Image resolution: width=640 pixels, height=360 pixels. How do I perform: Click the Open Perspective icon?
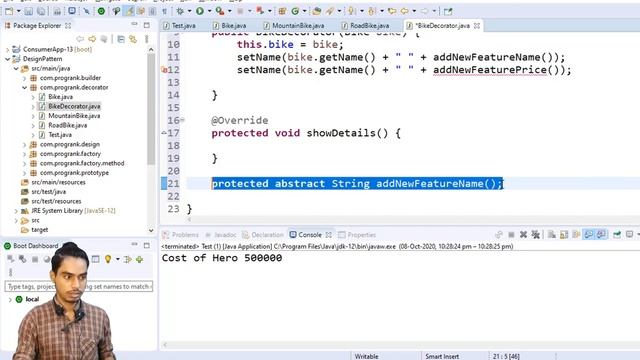pos(448,11)
